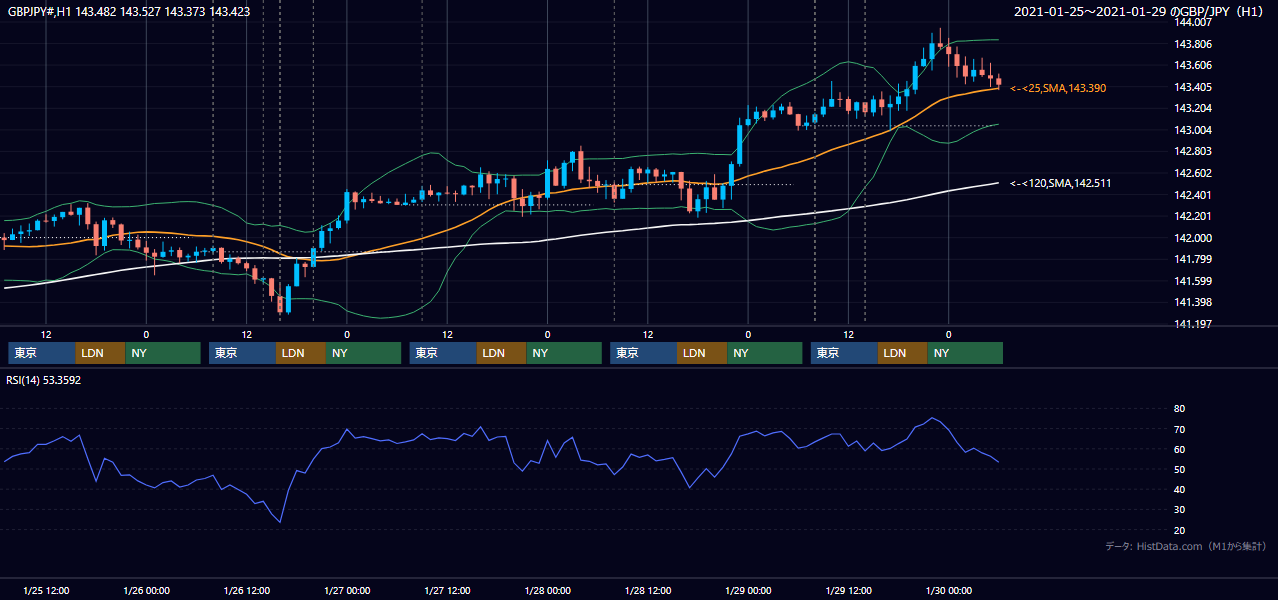This screenshot has height=600, width=1278.
Task: Select the leftmost NY session box
Action: pos(163,353)
